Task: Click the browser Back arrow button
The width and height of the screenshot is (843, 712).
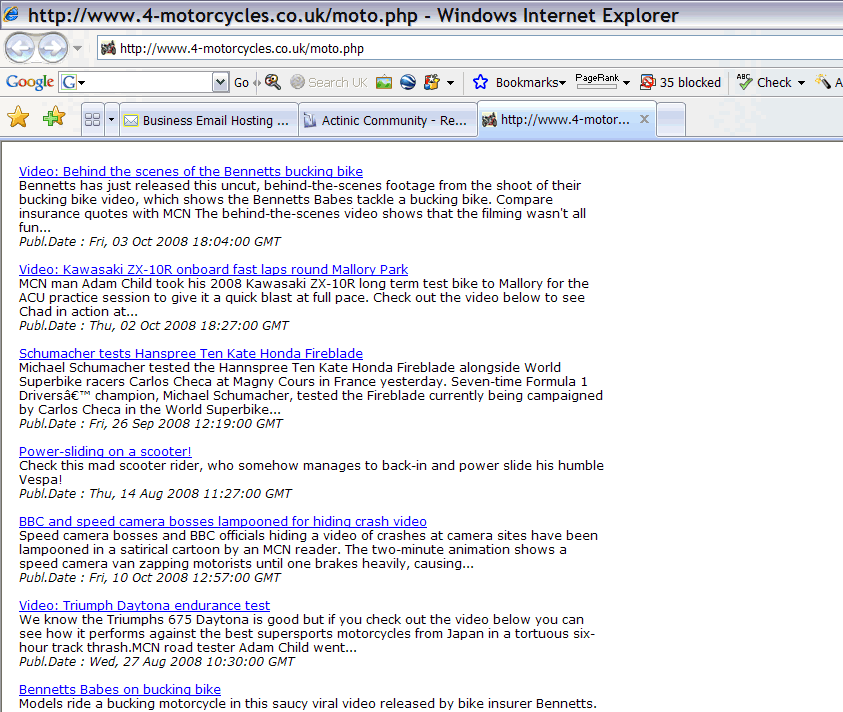Action: (21, 48)
